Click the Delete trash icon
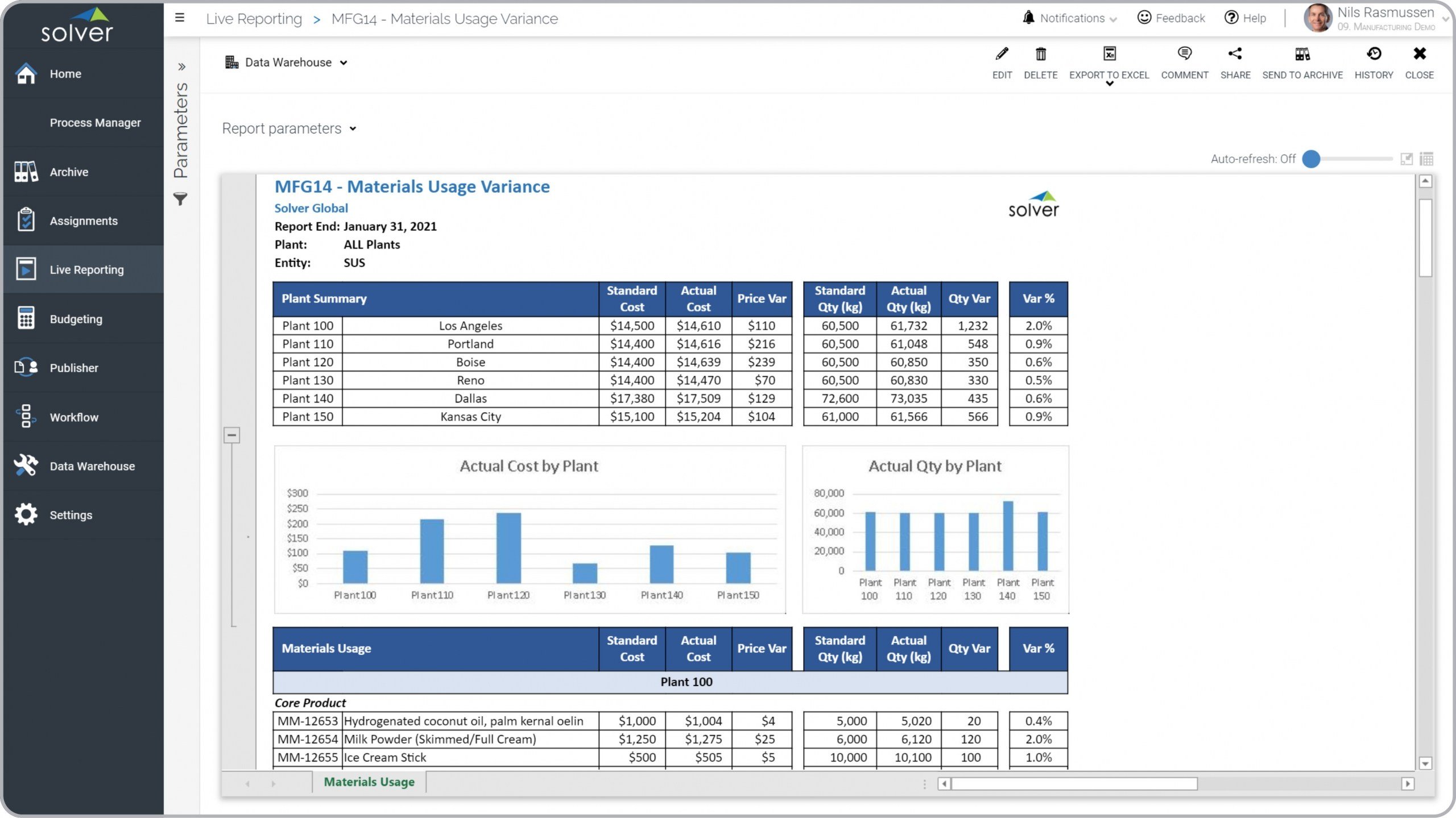Screen dimensions: 1456x818 (1040, 55)
